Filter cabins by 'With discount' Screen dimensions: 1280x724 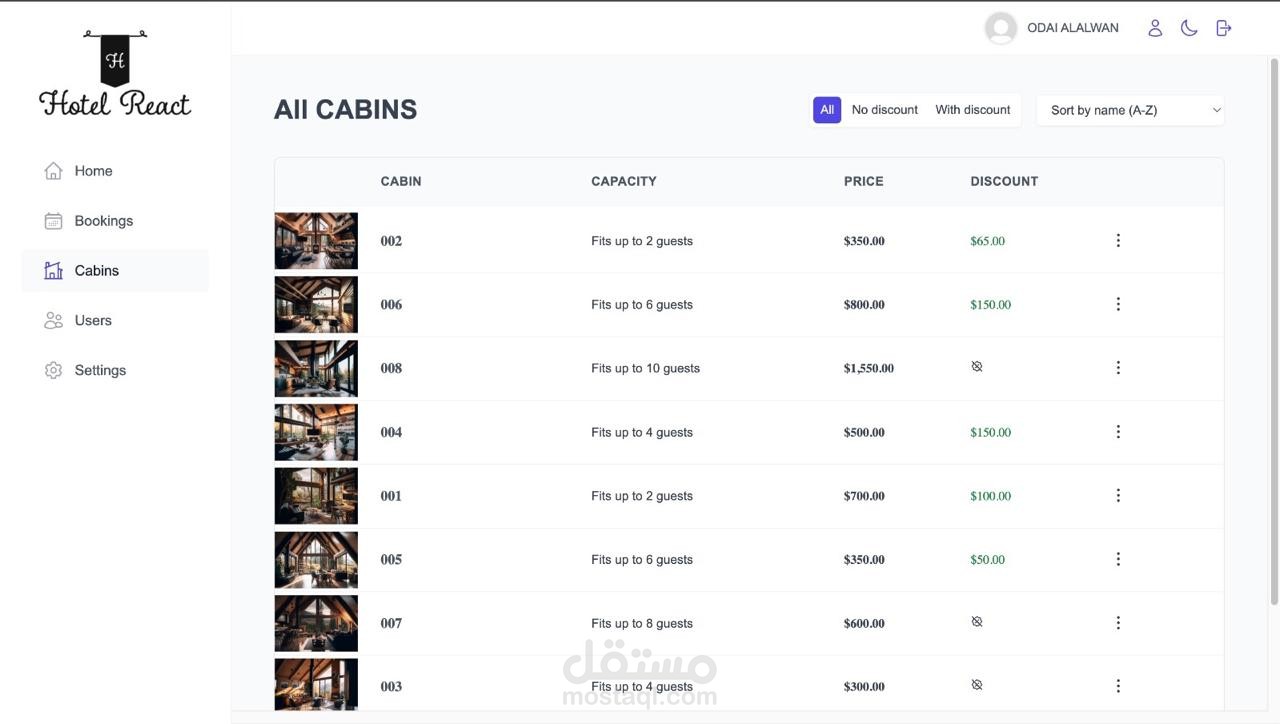click(x=972, y=110)
